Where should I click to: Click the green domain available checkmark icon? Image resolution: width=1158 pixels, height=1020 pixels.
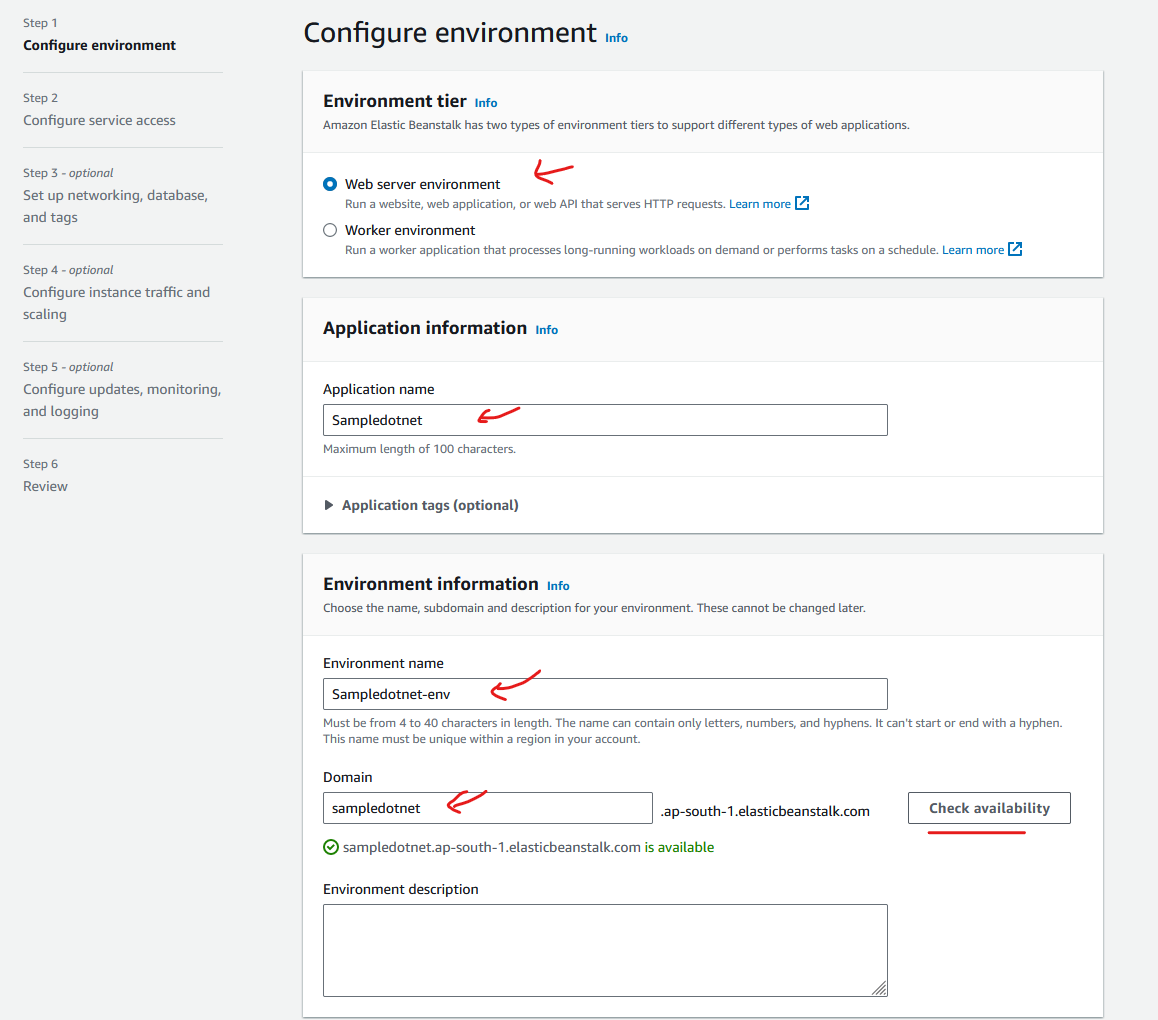click(331, 847)
